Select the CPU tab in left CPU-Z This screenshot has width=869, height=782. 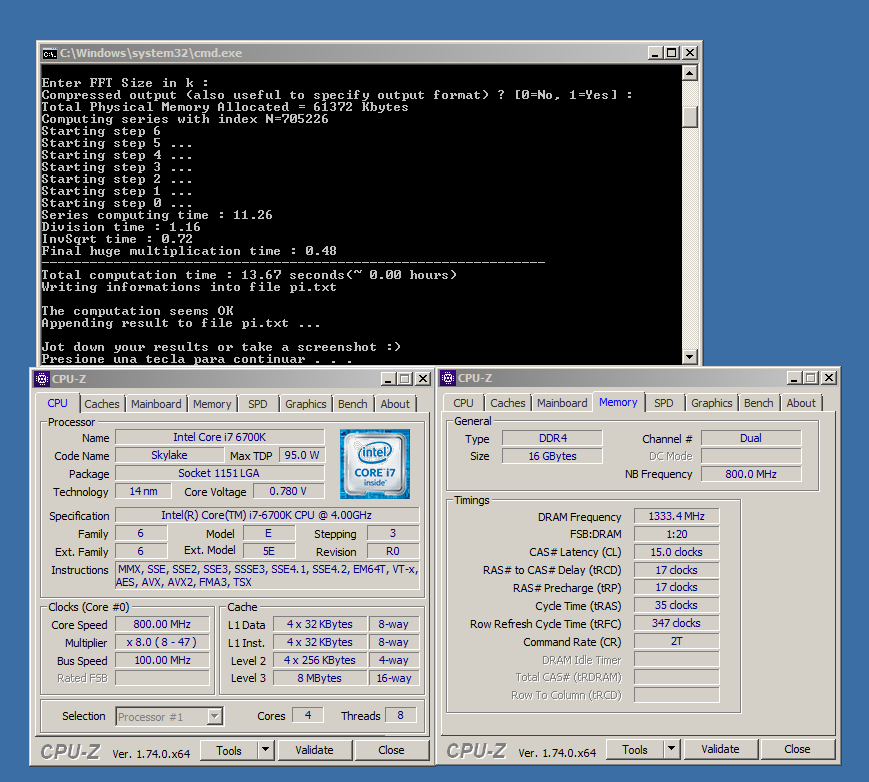pyautogui.click(x=58, y=403)
